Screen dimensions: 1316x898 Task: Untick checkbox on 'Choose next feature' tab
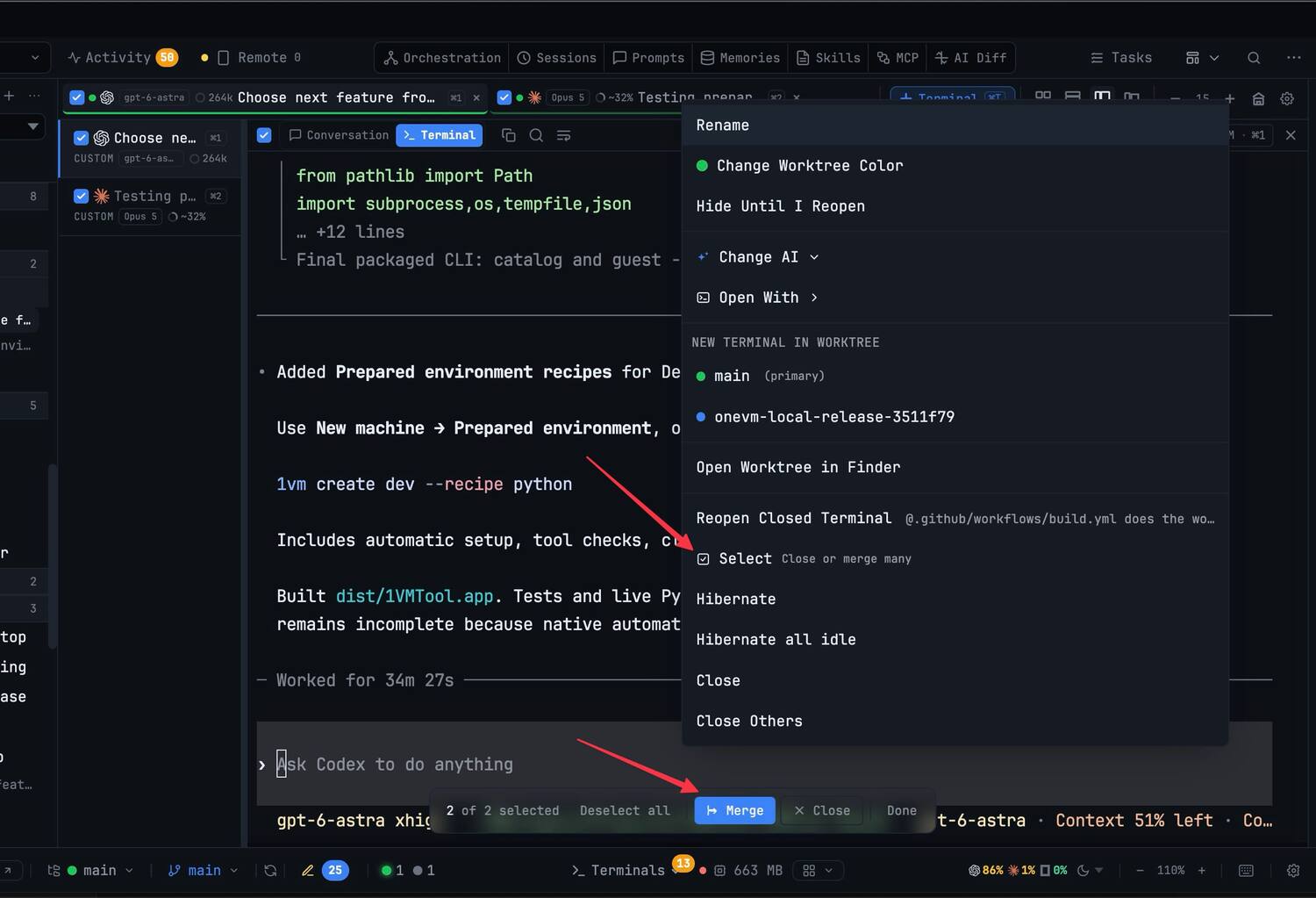tap(76, 97)
